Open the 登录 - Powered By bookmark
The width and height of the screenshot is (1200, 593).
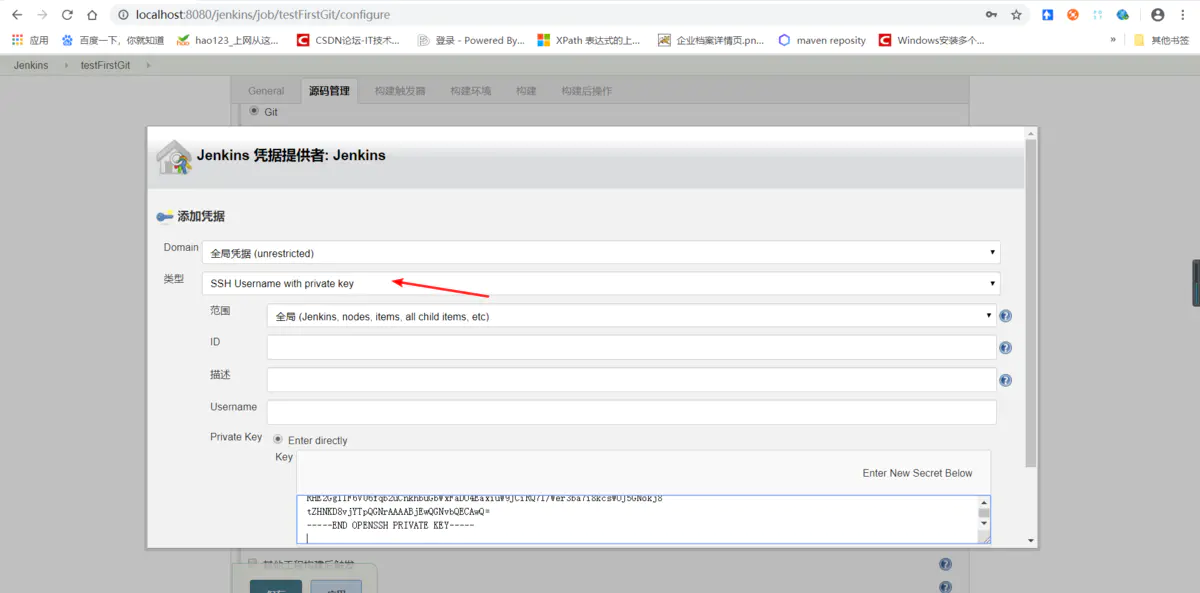470,41
